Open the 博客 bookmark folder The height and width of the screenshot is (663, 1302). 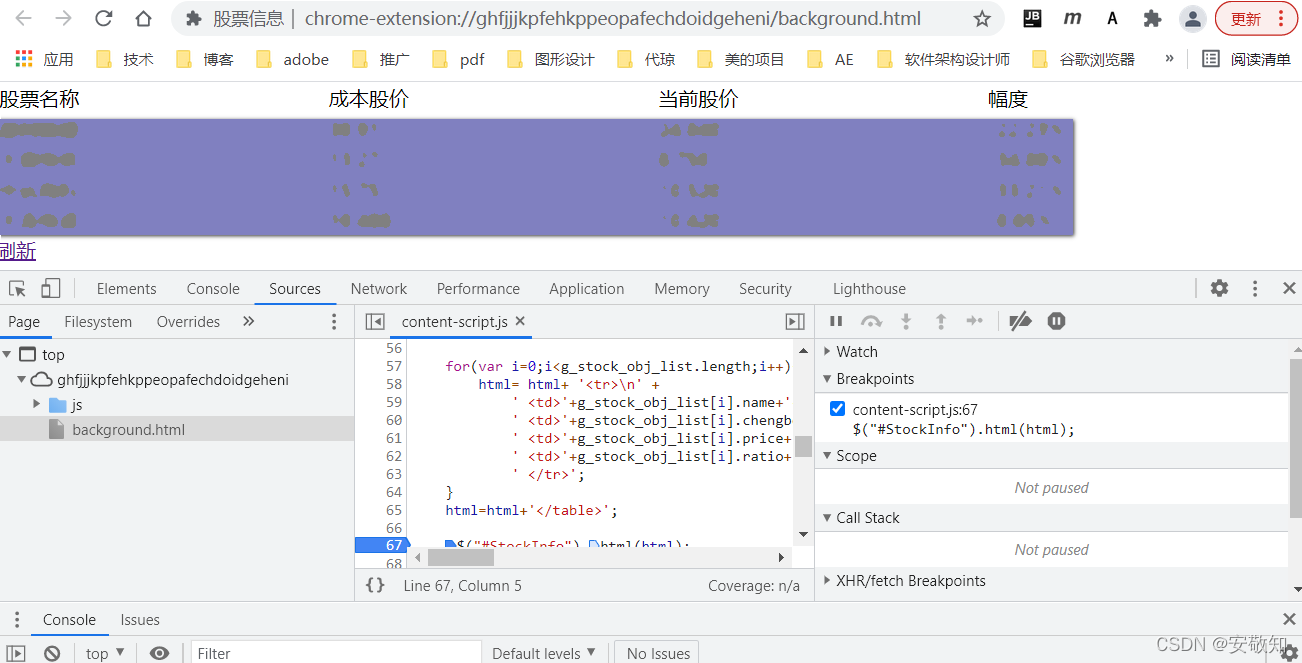click(205, 59)
